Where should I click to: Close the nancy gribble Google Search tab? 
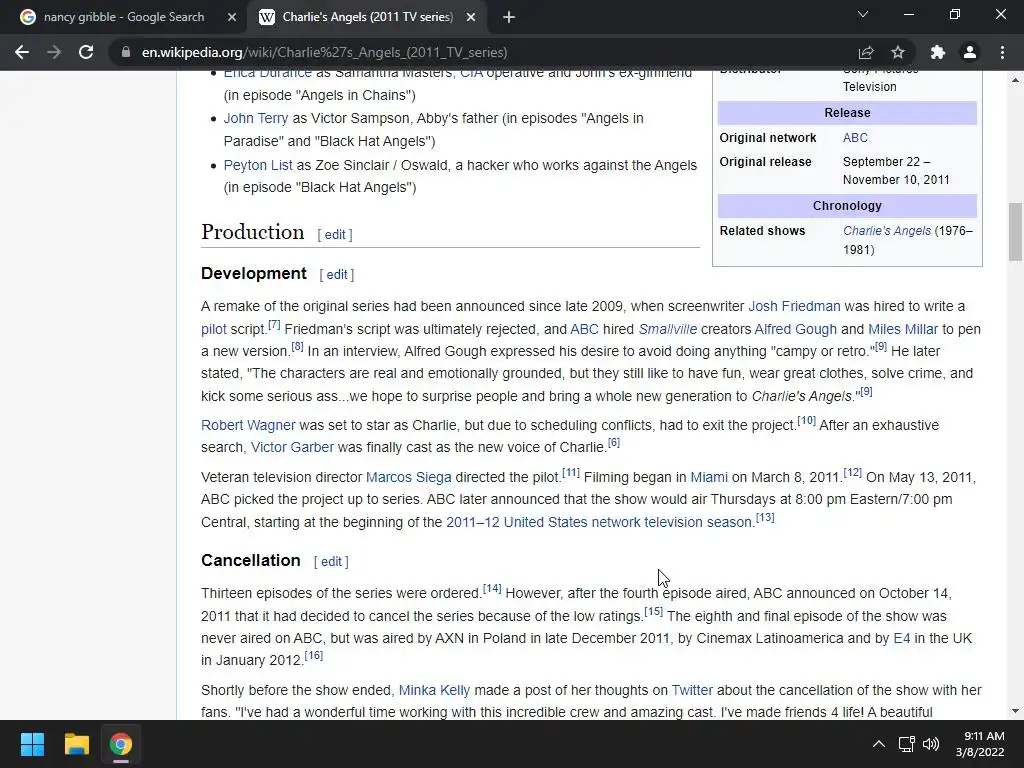tap(232, 18)
